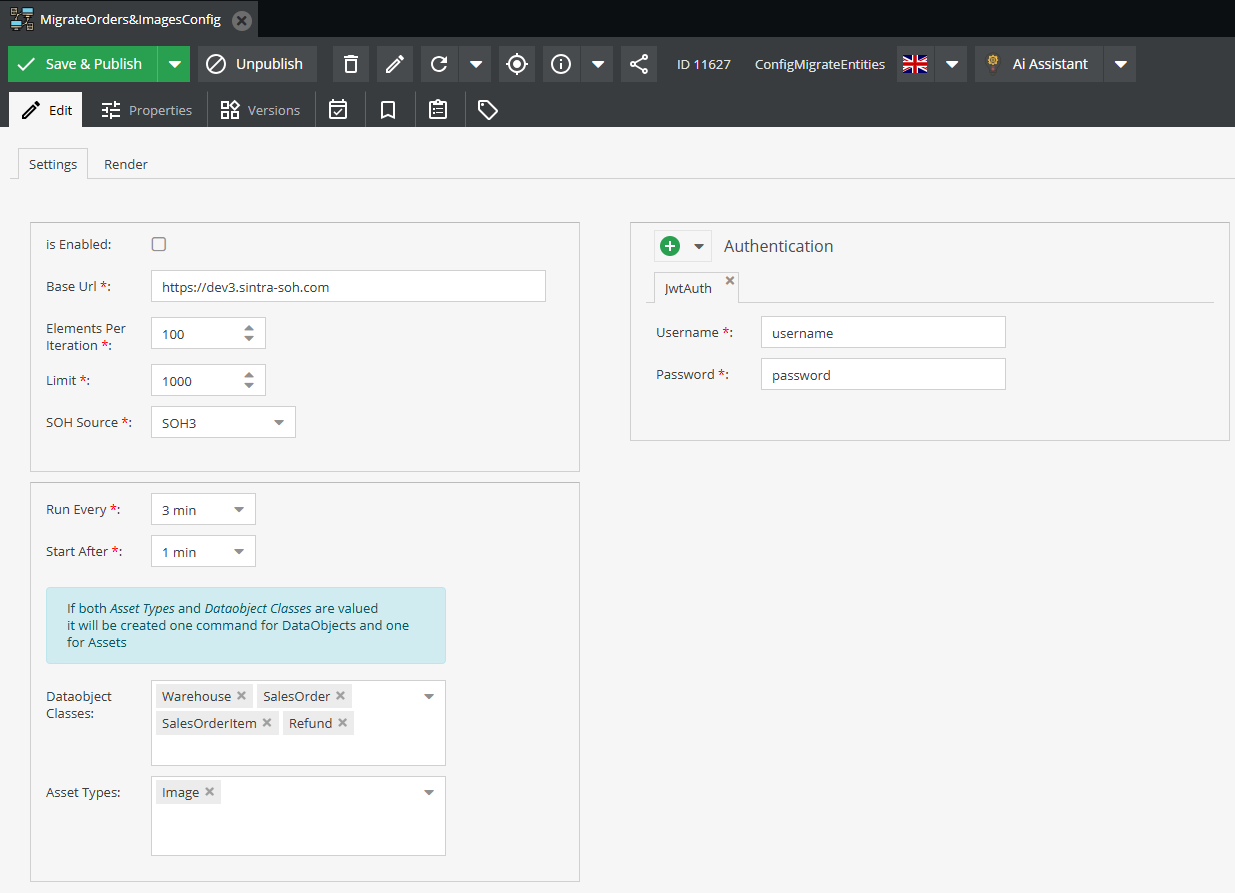The height and width of the screenshot is (893, 1235).
Task: Click the Unpublish button
Action: [x=257, y=63]
